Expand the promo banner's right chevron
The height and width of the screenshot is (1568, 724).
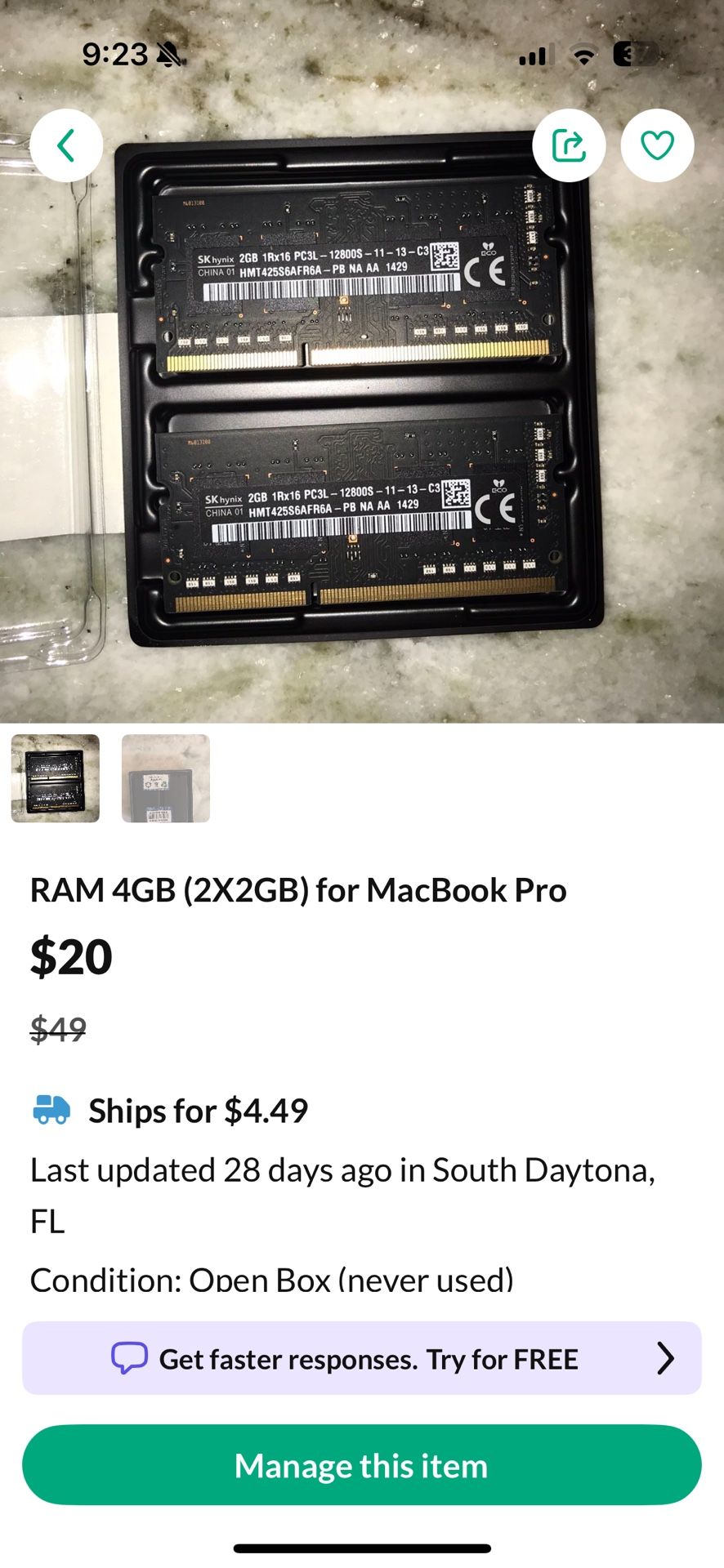666,1358
